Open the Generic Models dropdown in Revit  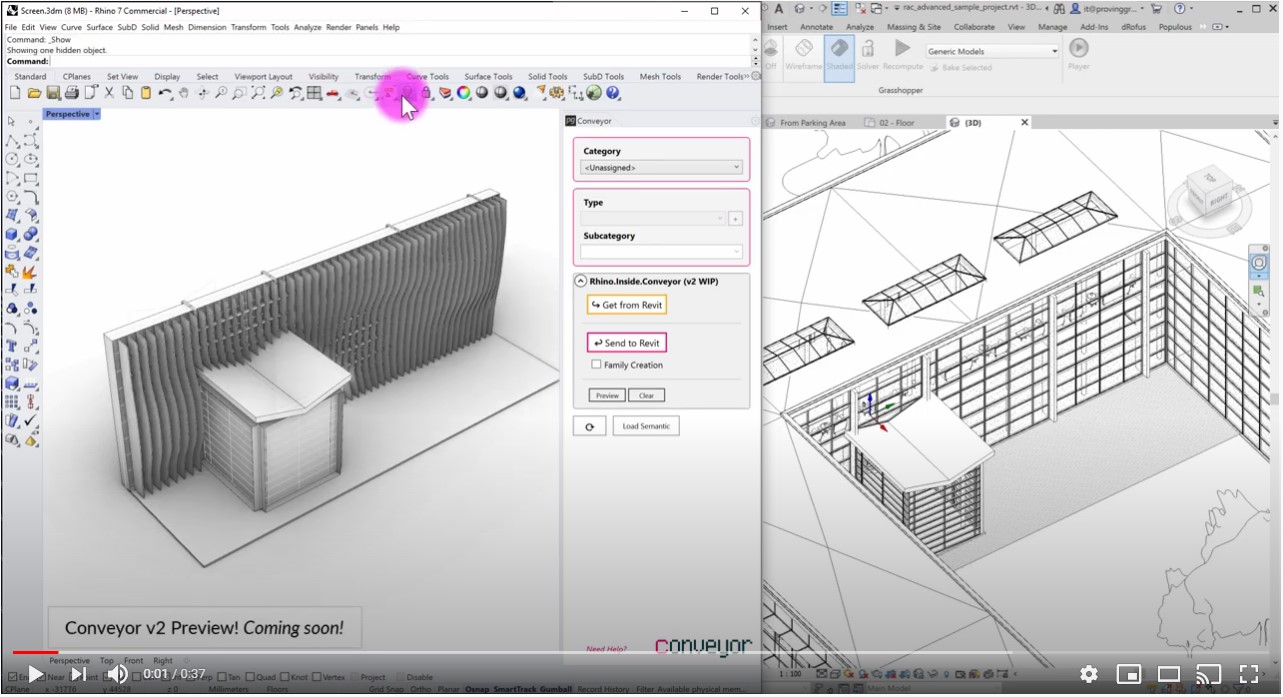pyautogui.click(x=992, y=51)
